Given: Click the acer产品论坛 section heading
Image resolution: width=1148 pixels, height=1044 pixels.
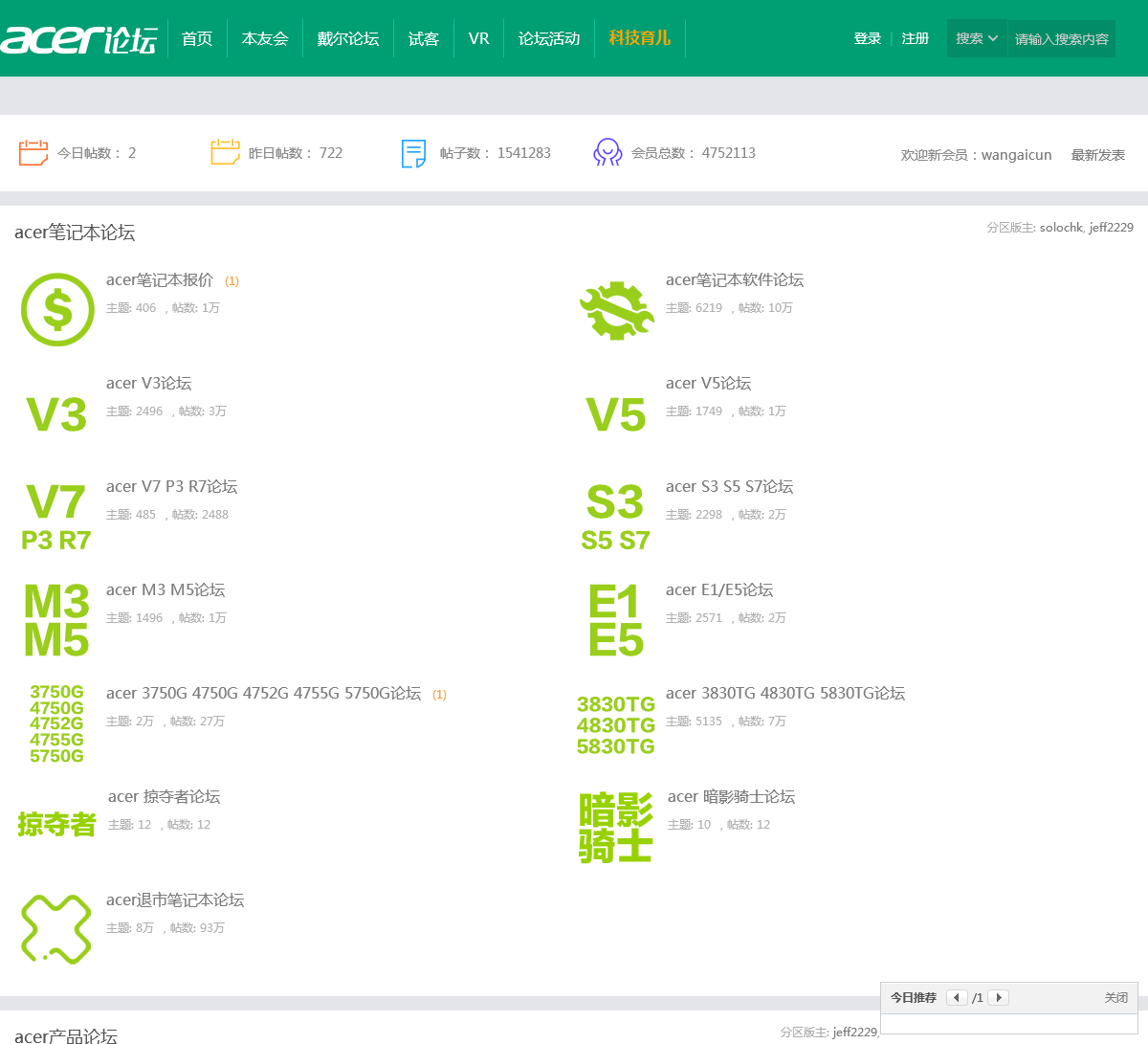Looking at the screenshot, I should 66,1035.
